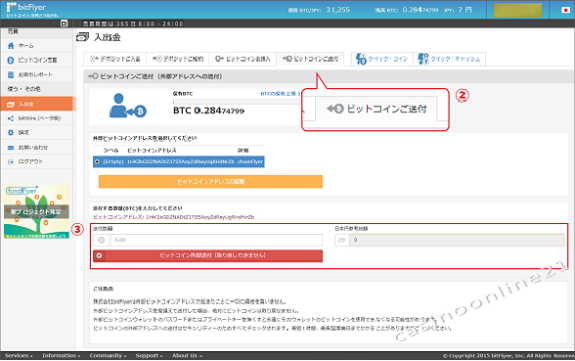Click orange Bitcoin address edit button
Image resolution: width=575 pixels, height=361 pixels.
click(210, 182)
